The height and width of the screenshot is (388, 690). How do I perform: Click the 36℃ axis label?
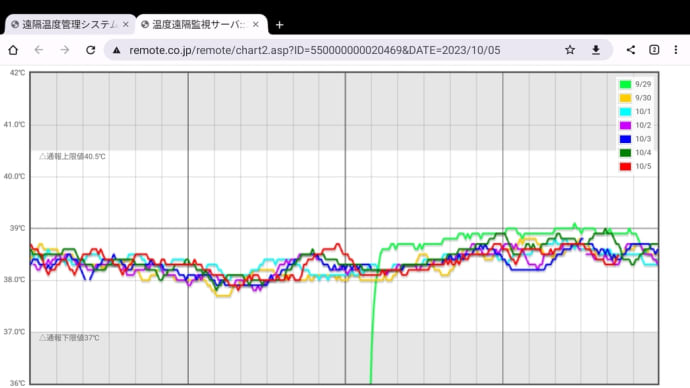[x=17, y=383]
